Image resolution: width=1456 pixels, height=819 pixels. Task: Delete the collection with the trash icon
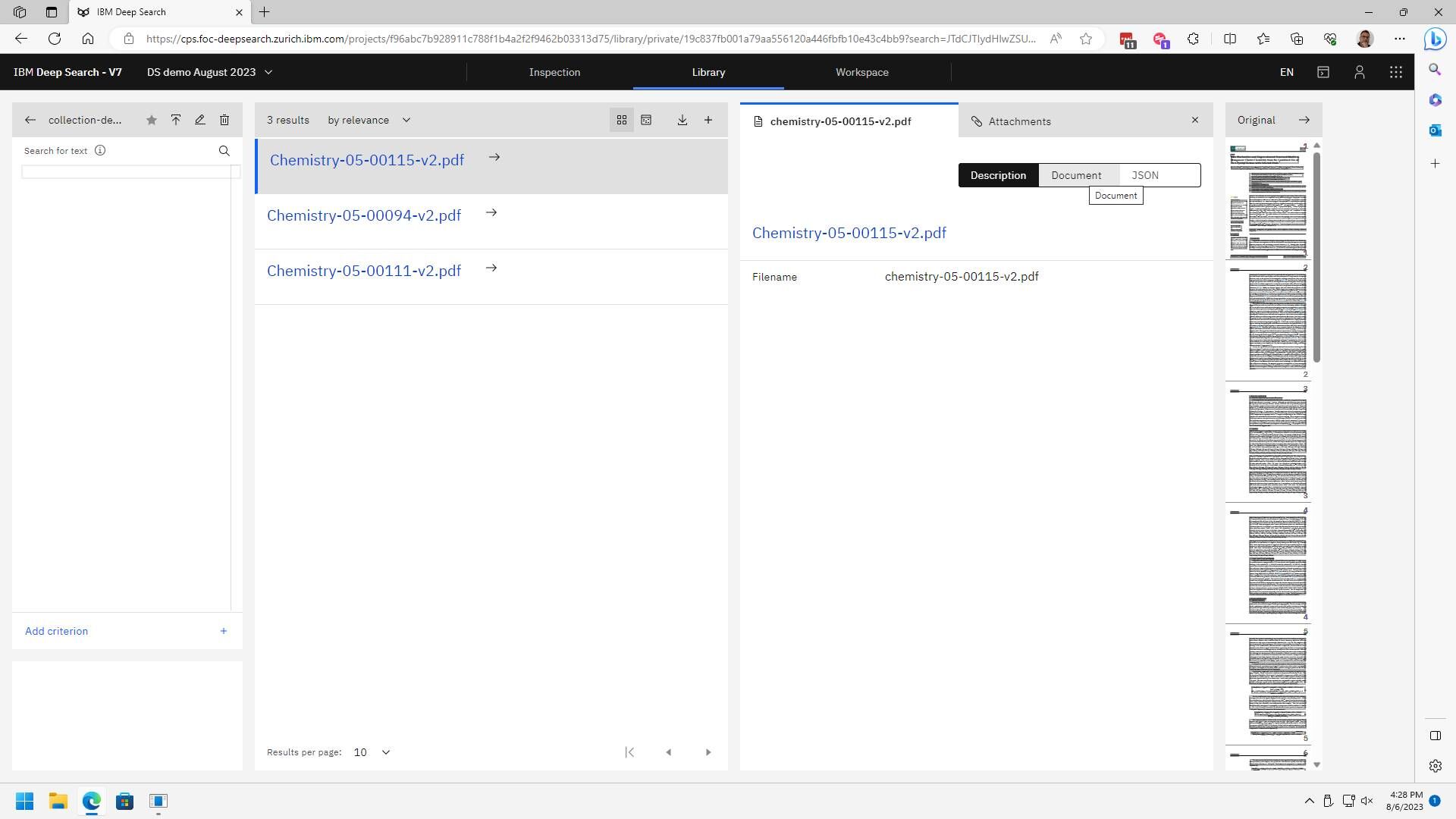pyautogui.click(x=224, y=120)
